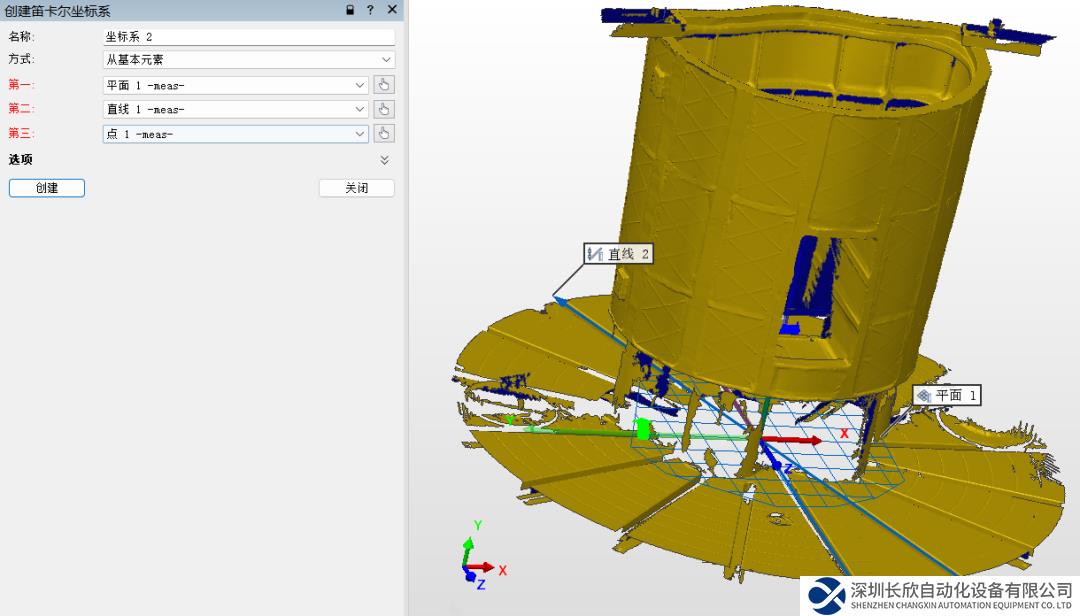Image resolution: width=1080 pixels, height=616 pixels.
Task: Select the 直线 2 label in viewport
Action: coord(619,254)
